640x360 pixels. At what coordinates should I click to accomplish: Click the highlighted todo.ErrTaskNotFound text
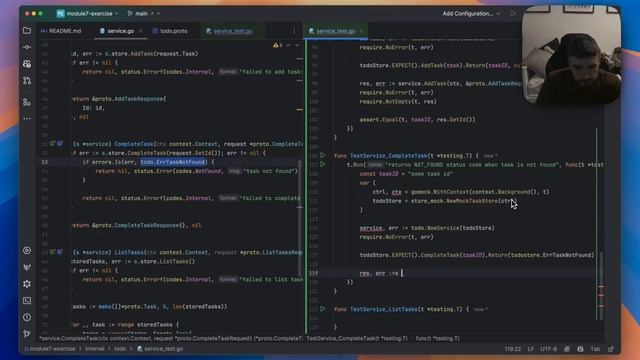click(x=172, y=162)
